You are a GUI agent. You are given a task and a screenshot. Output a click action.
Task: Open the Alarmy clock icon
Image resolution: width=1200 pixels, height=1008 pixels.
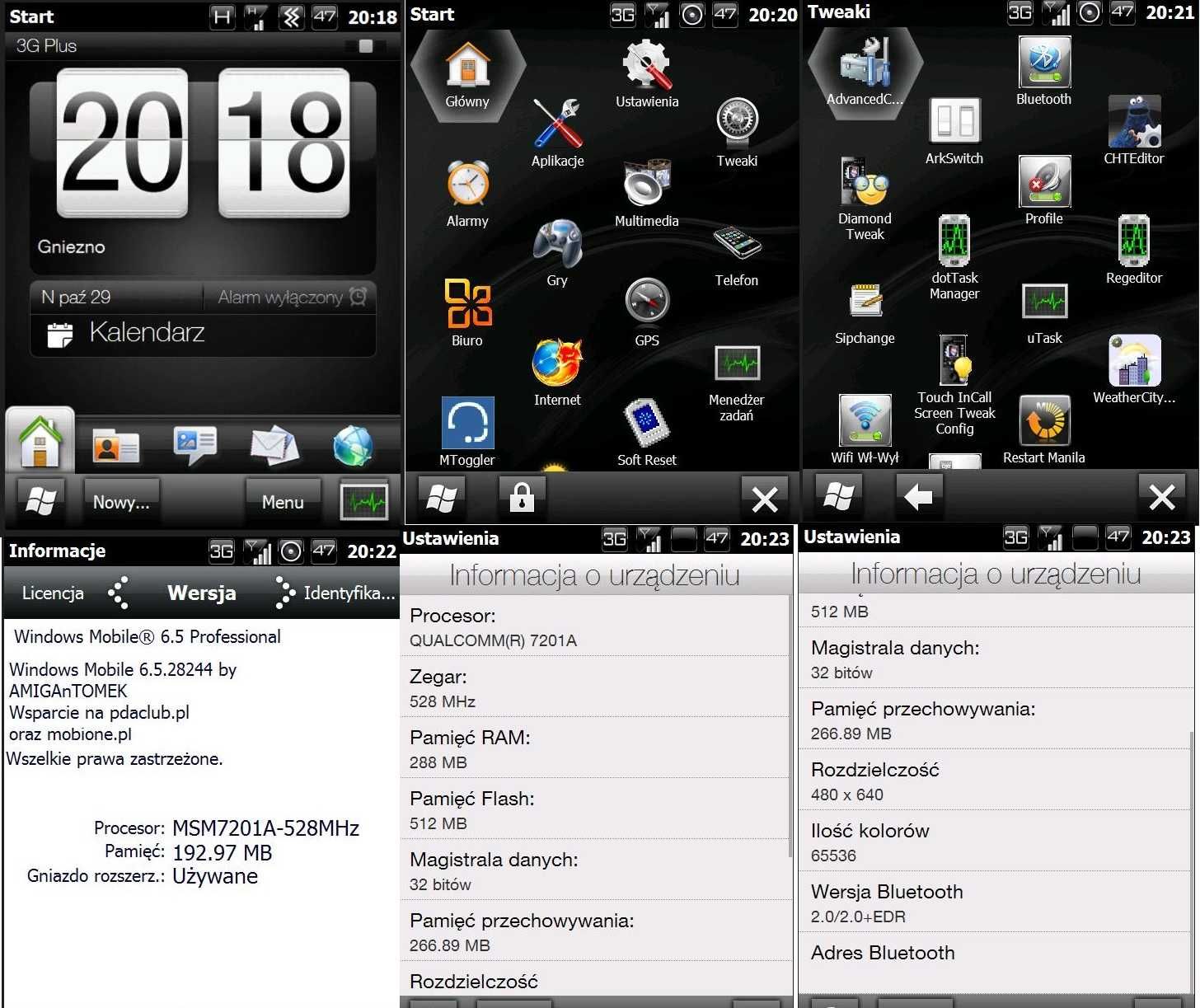point(467,184)
